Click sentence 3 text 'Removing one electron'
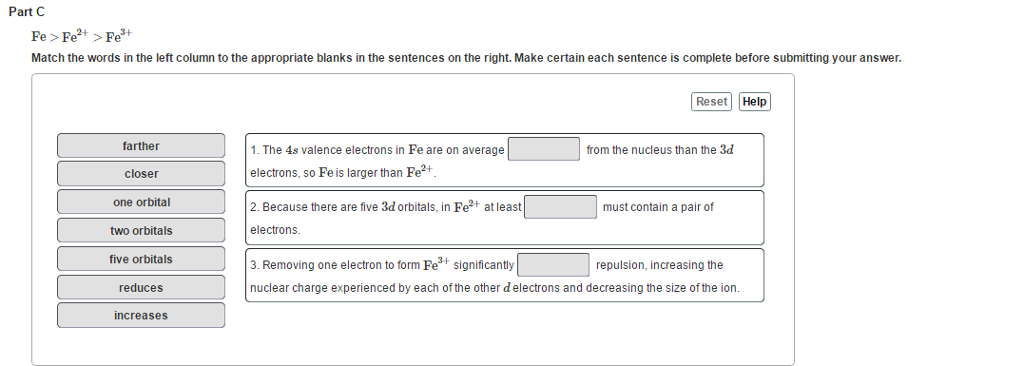Screen dimensions: 1024x366 [382, 265]
